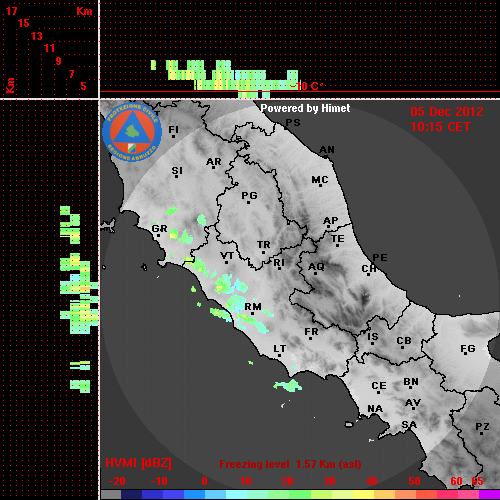Click the Freezing level 1.57 Km label
This screenshot has height=500, width=500.
(x=290, y=464)
